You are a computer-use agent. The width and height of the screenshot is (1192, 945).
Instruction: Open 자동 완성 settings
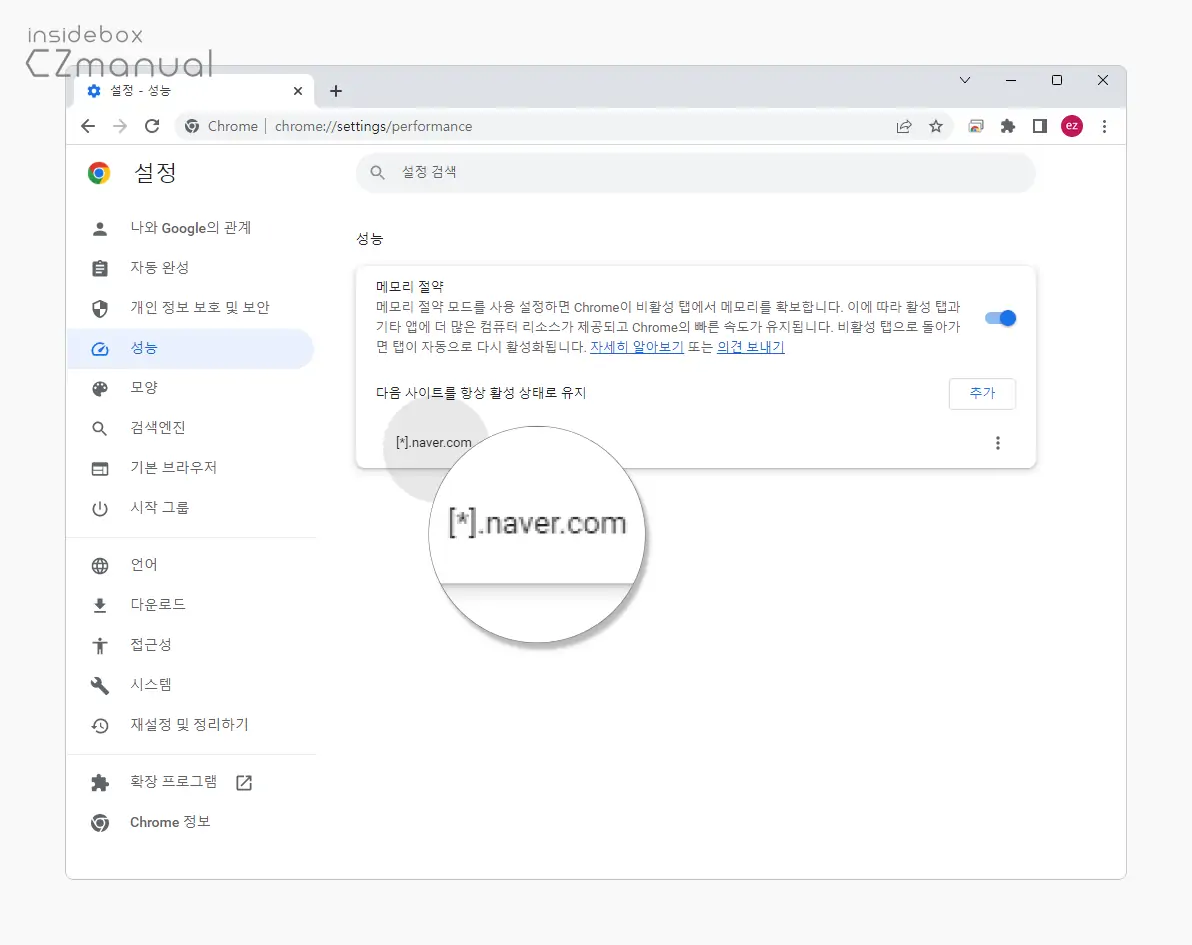tap(190, 268)
